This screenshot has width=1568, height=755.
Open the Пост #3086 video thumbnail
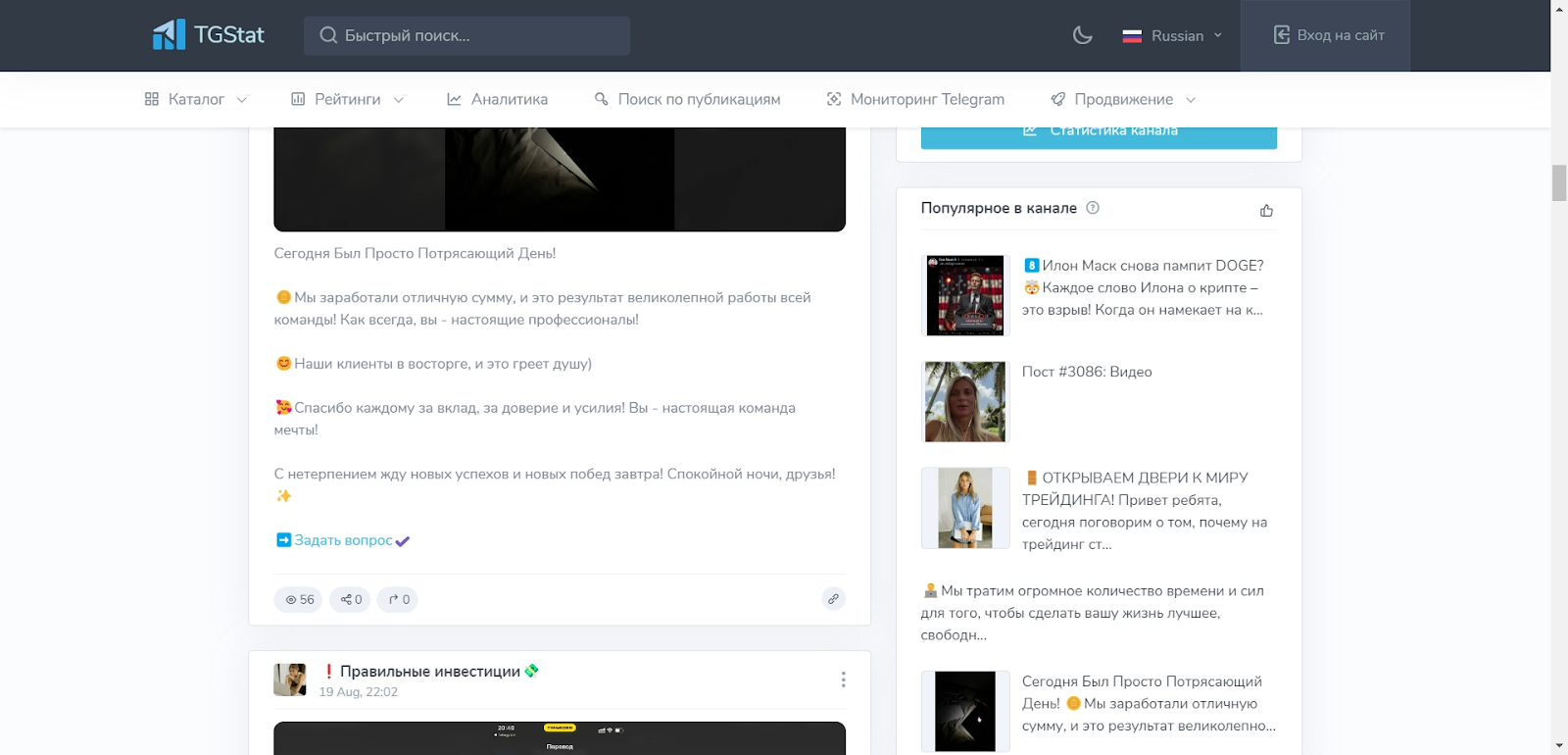point(965,401)
